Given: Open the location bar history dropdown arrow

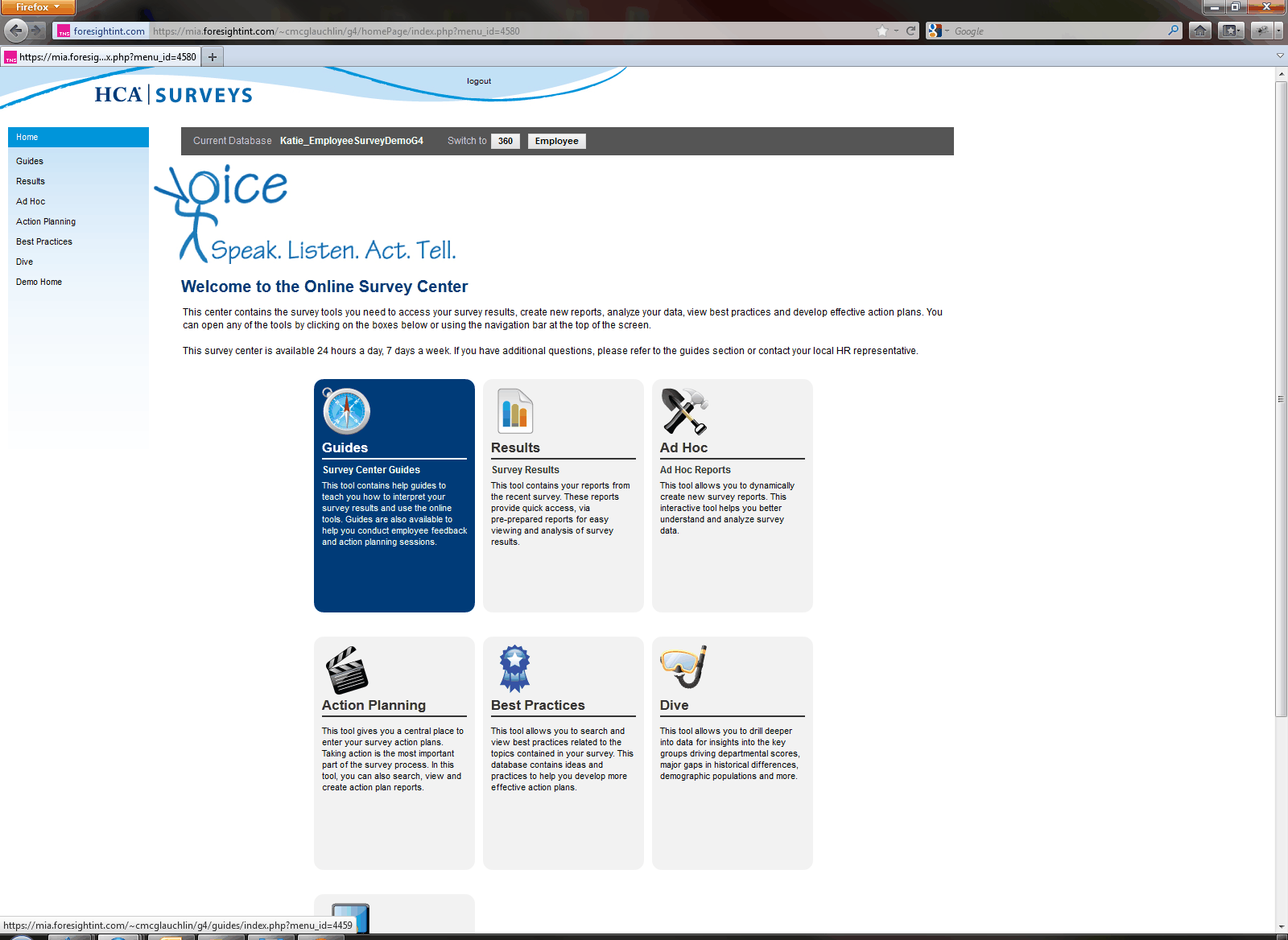Looking at the screenshot, I should (x=896, y=31).
